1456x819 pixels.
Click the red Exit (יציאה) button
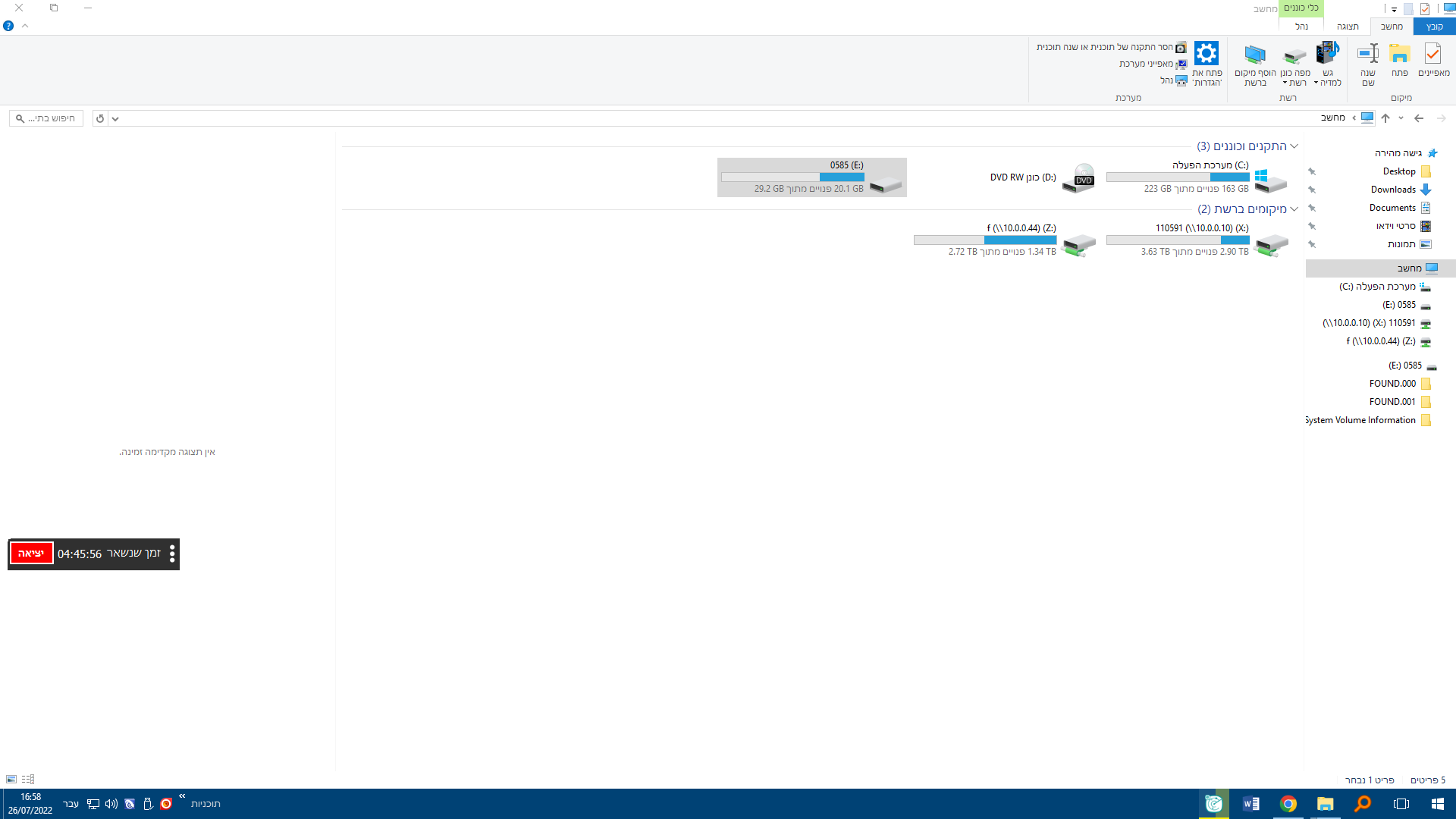(31, 554)
